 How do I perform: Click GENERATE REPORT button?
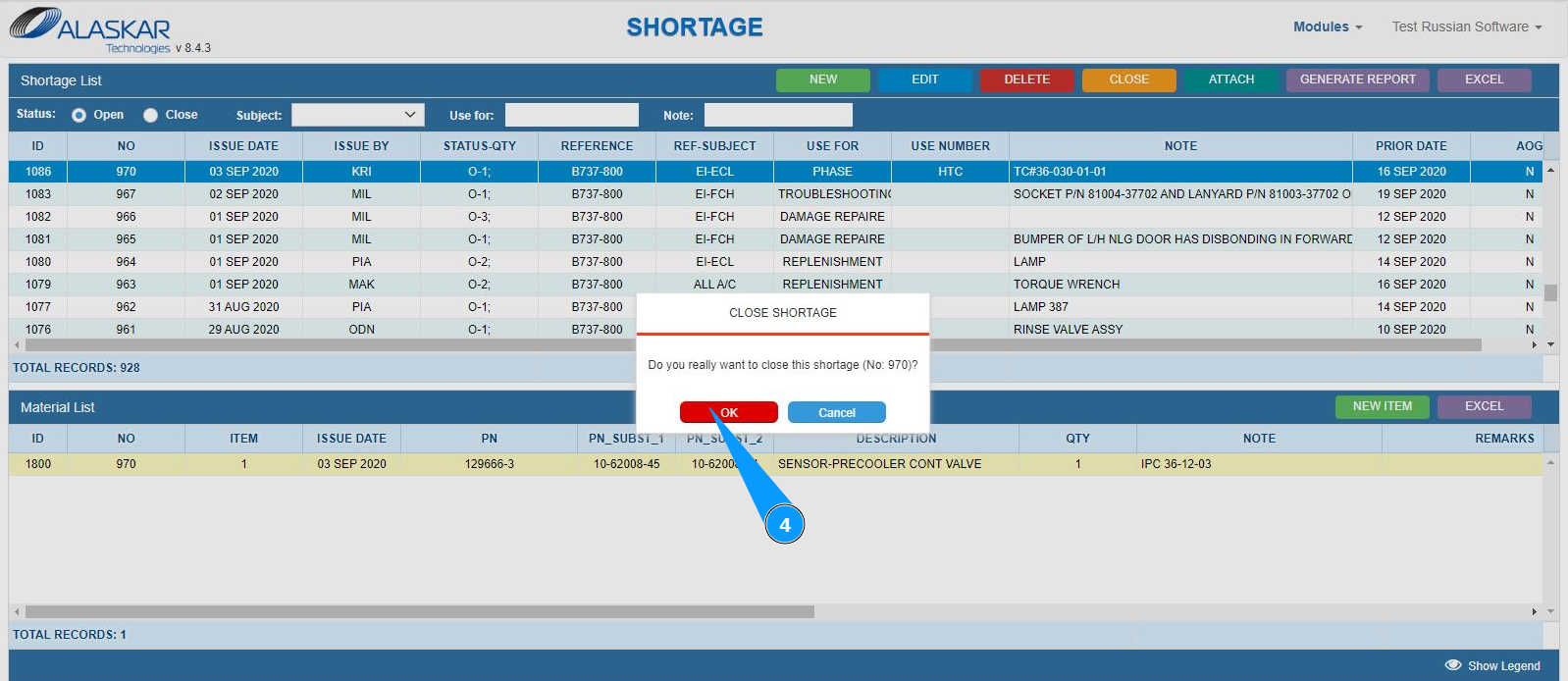coord(1358,79)
